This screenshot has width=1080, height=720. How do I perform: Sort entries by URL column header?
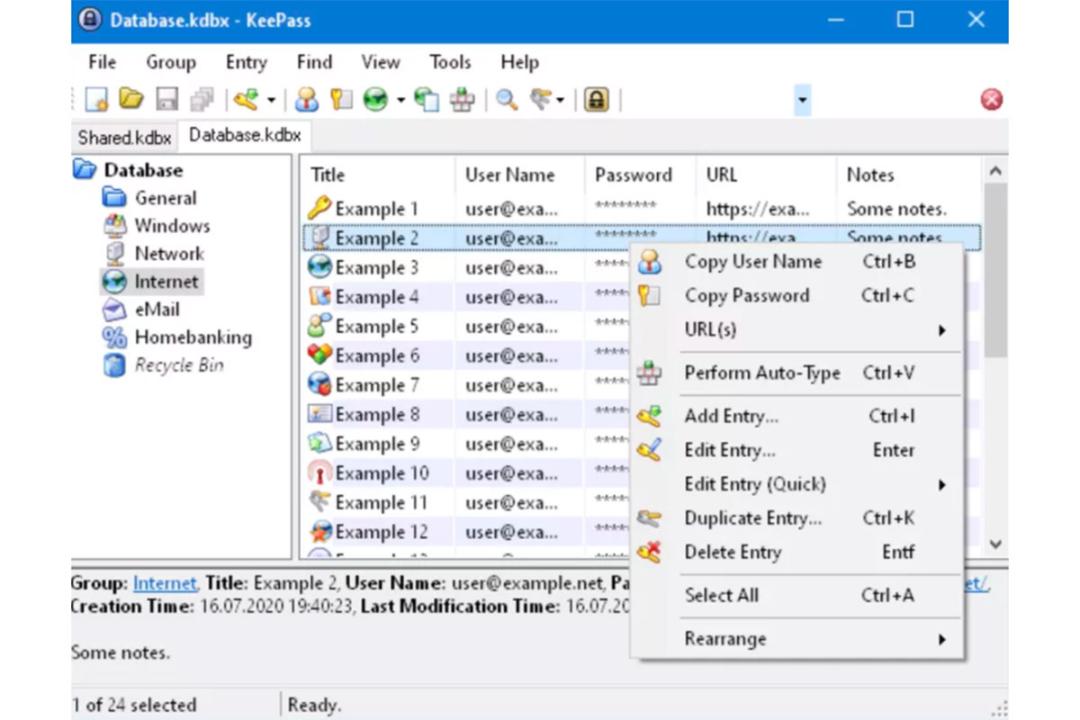[767, 175]
